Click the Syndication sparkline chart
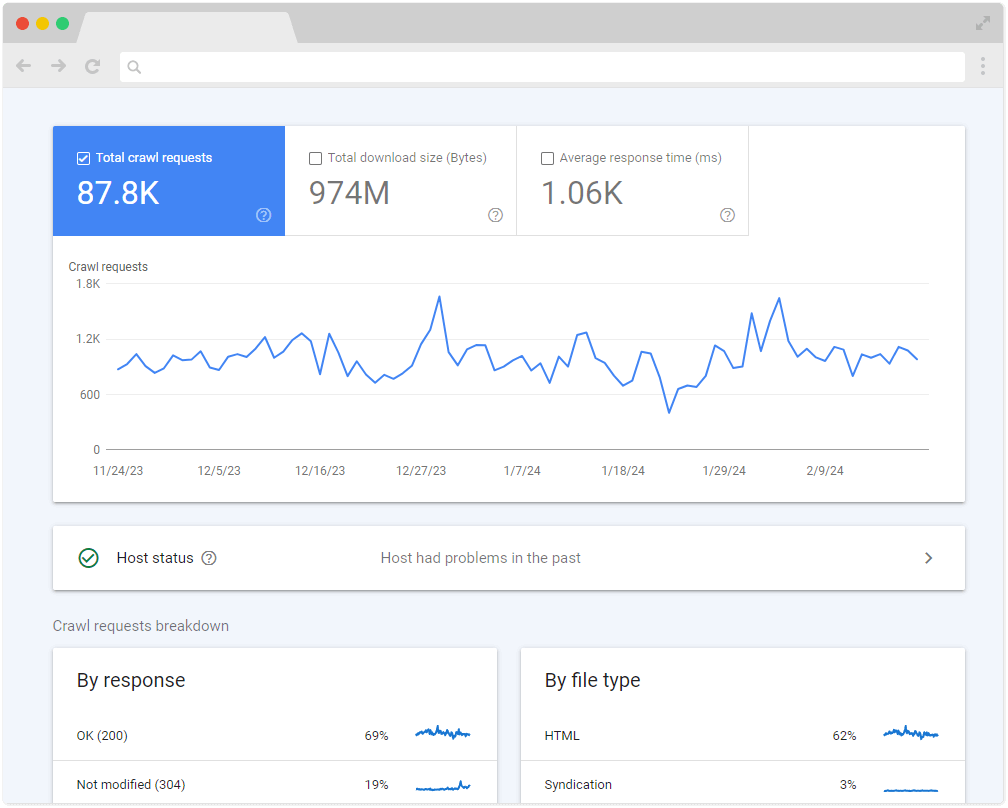 tap(911, 789)
